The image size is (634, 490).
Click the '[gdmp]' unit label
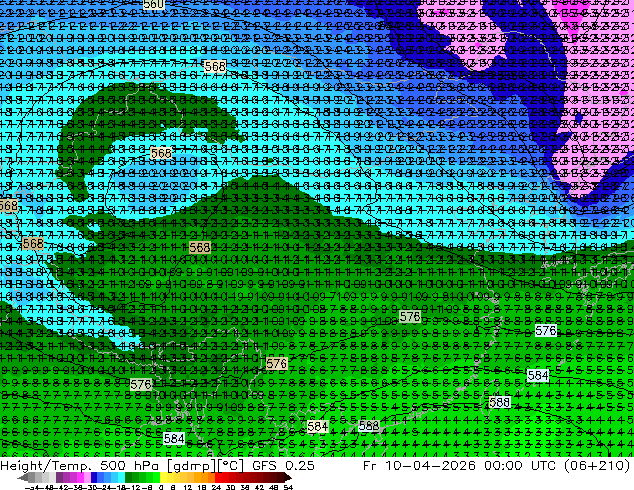coord(191,465)
